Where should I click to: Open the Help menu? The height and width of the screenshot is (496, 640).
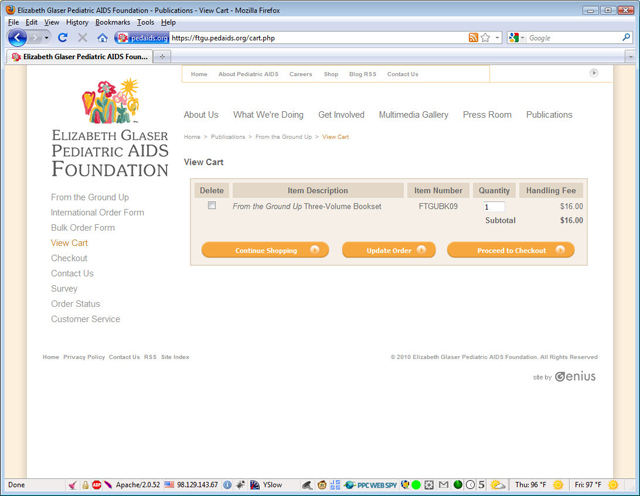[168, 22]
